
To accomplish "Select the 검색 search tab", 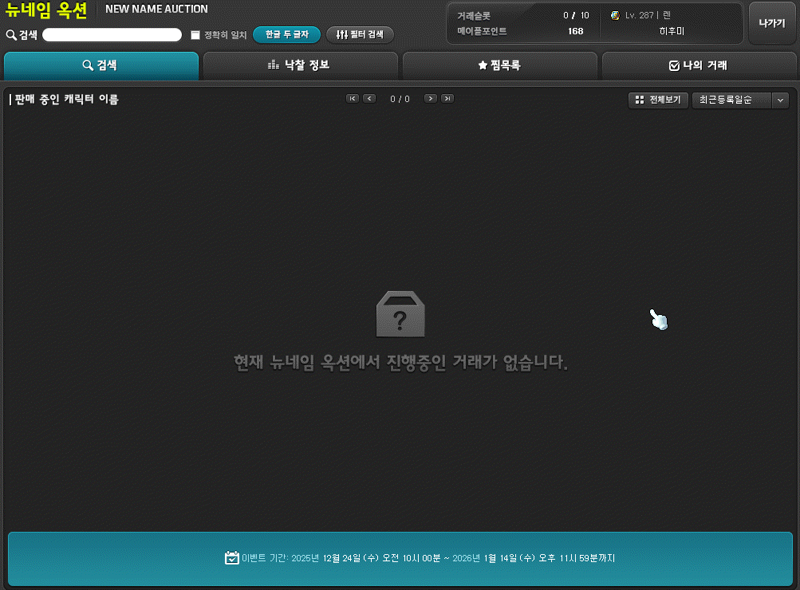I will tap(100, 66).
